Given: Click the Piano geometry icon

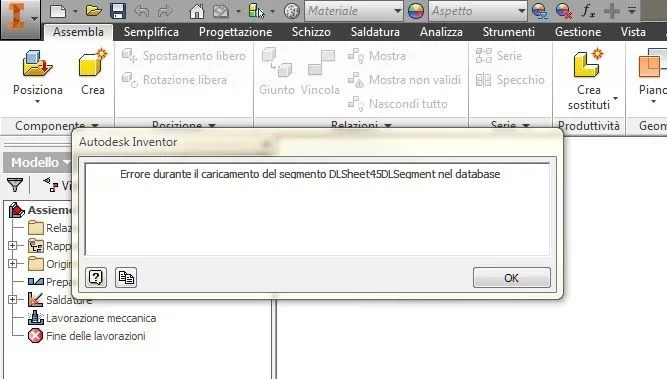Looking at the screenshot, I should [653, 64].
